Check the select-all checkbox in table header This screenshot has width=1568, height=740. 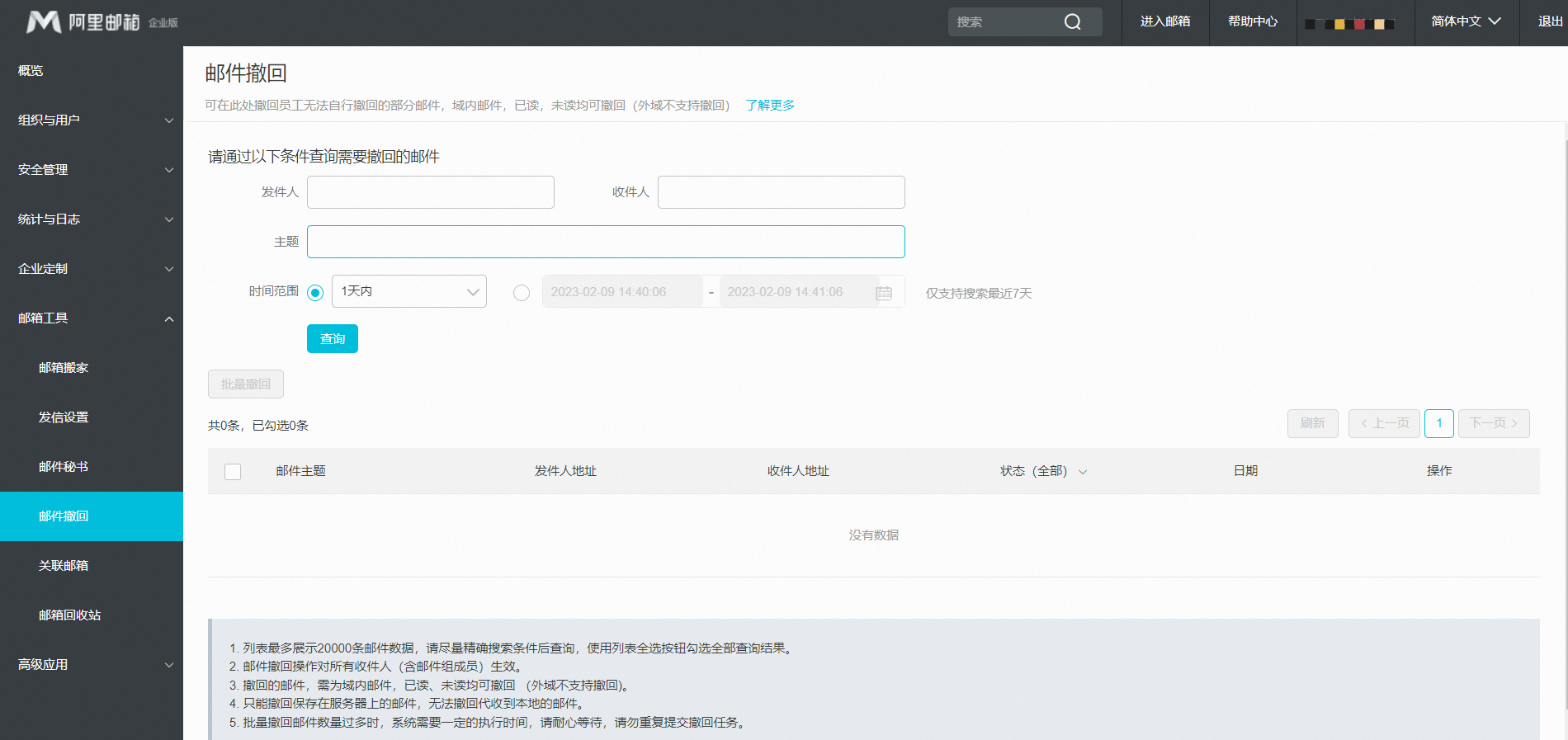(233, 472)
